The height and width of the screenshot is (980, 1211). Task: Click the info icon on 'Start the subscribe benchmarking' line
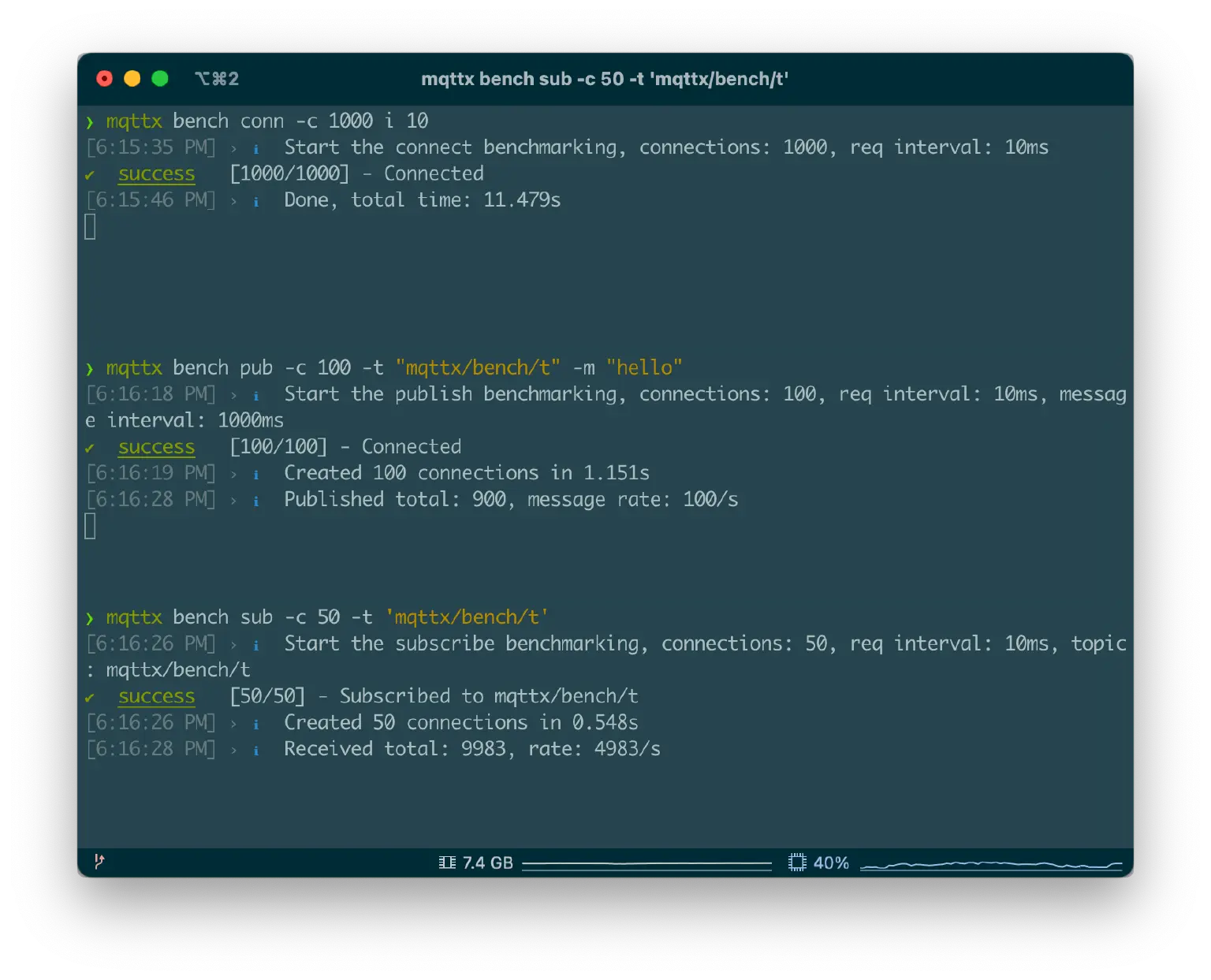(x=255, y=643)
